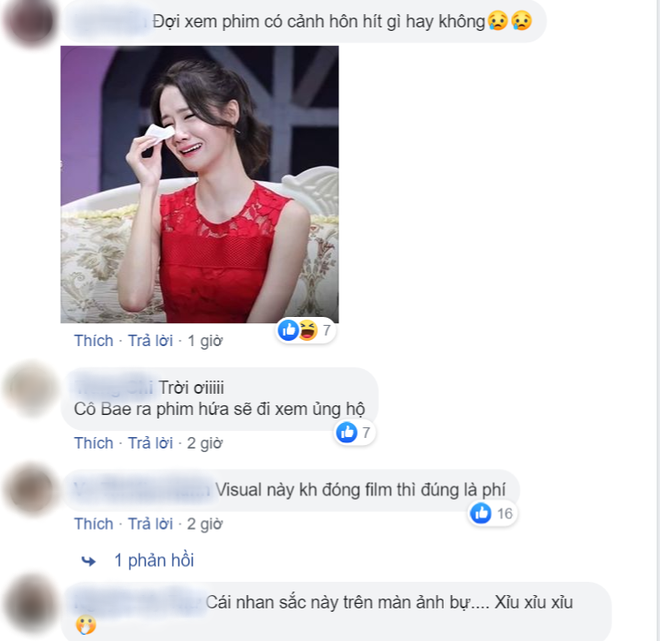
Task: Open the avatar of the 'Visual này' commenter
Action: 30,490
